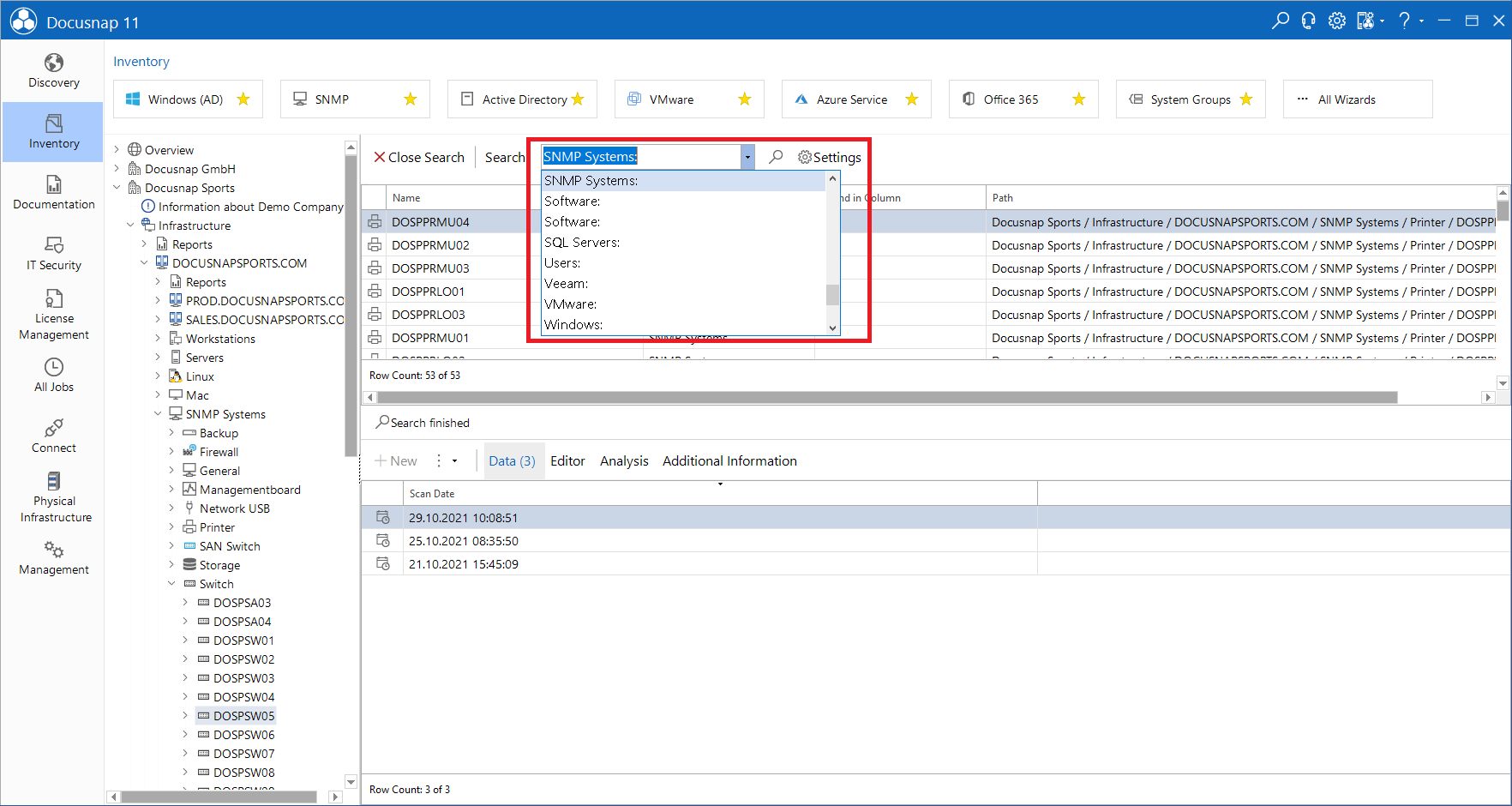Open the Connect module
The image size is (1512, 806).
pos(53,436)
